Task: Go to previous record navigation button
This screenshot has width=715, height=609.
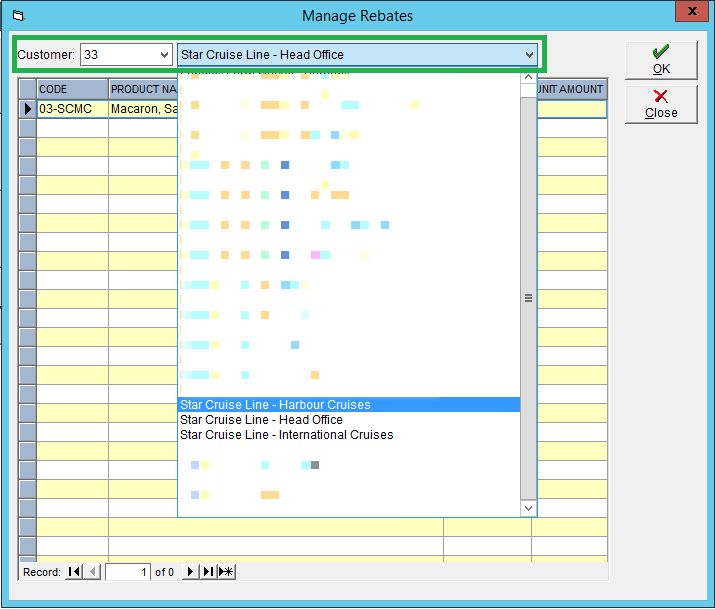Action: [93, 572]
